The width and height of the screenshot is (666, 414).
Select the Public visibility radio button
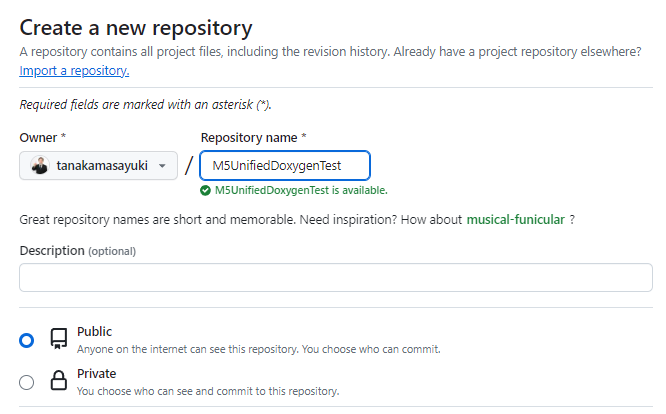click(27, 340)
